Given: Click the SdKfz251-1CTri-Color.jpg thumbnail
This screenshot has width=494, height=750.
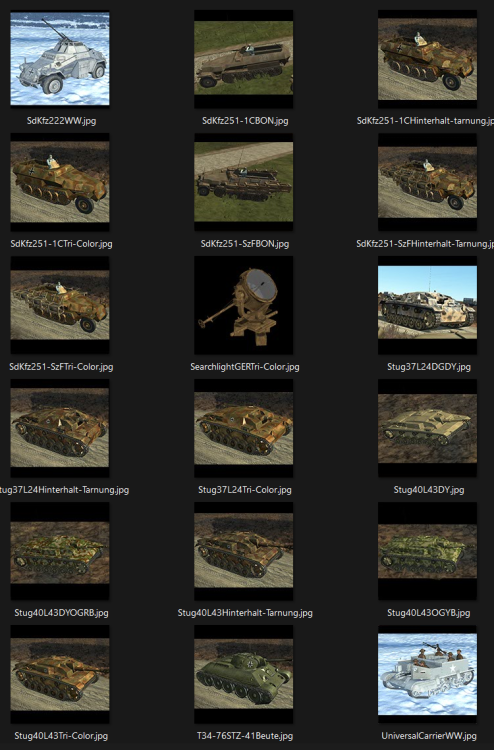Looking at the screenshot, I should 60,182.
